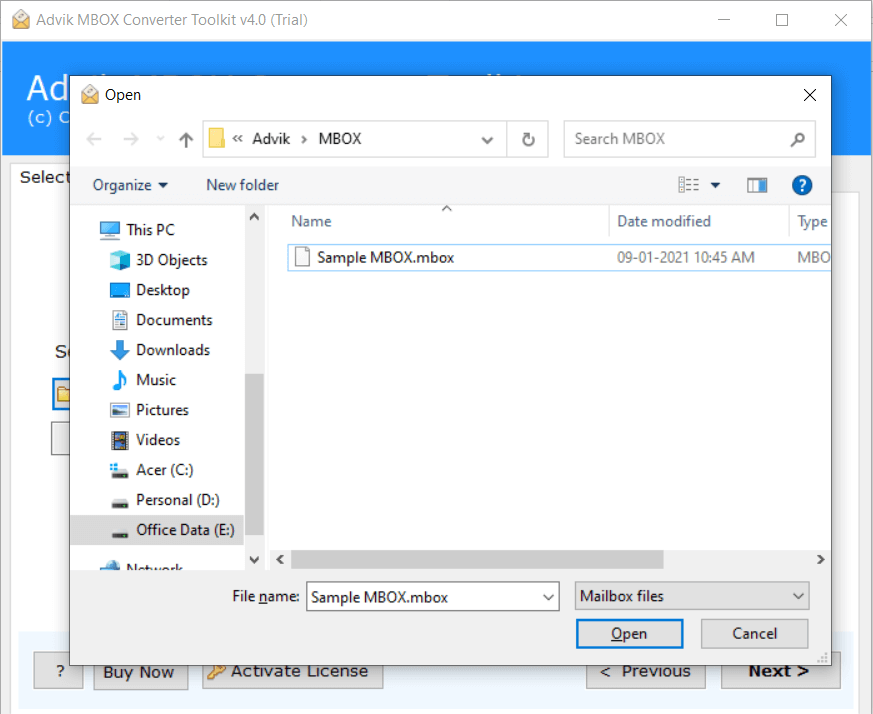Image resolution: width=873 pixels, height=714 pixels.
Task: Click the folder icon in address bar
Action: pyautogui.click(x=217, y=138)
